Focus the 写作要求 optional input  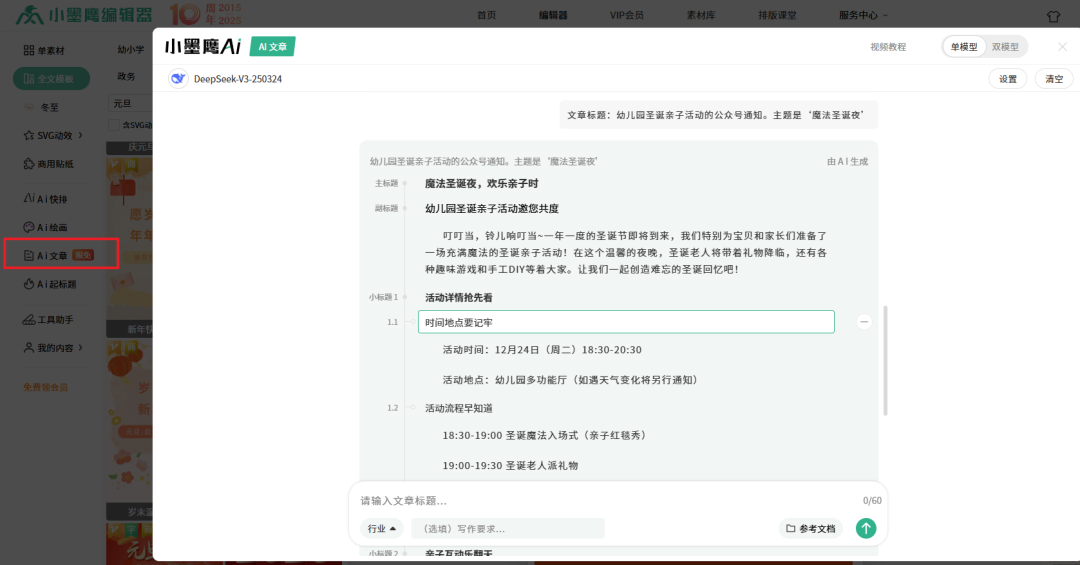coord(508,528)
